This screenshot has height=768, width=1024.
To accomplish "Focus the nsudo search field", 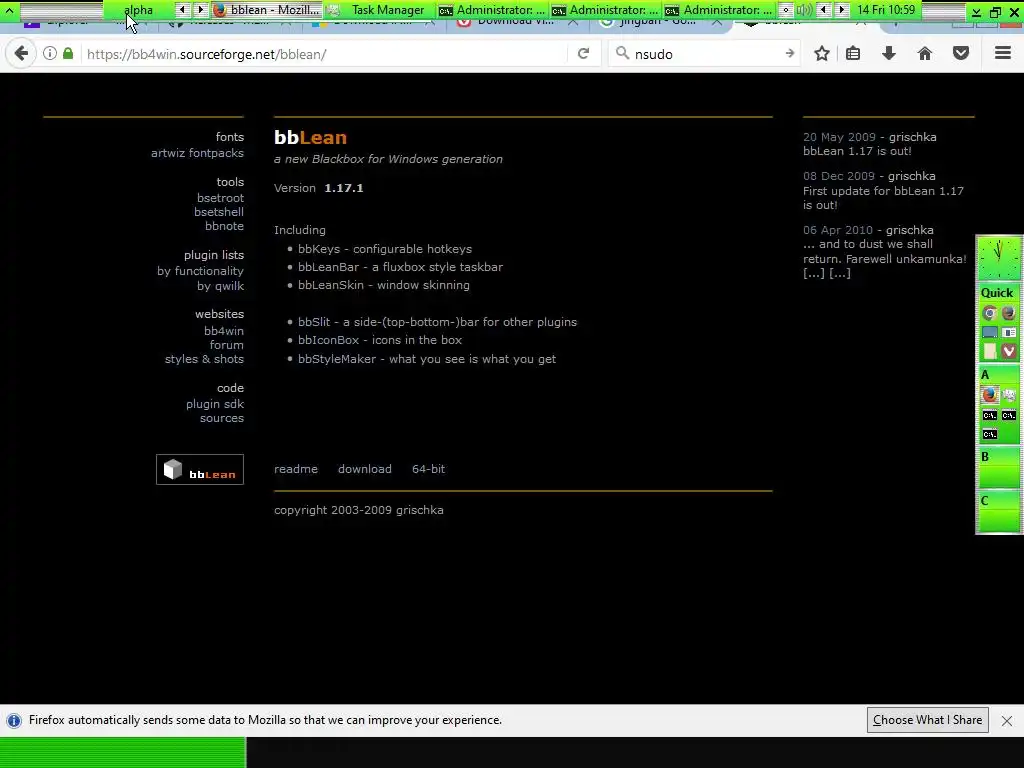I will 705,54.
